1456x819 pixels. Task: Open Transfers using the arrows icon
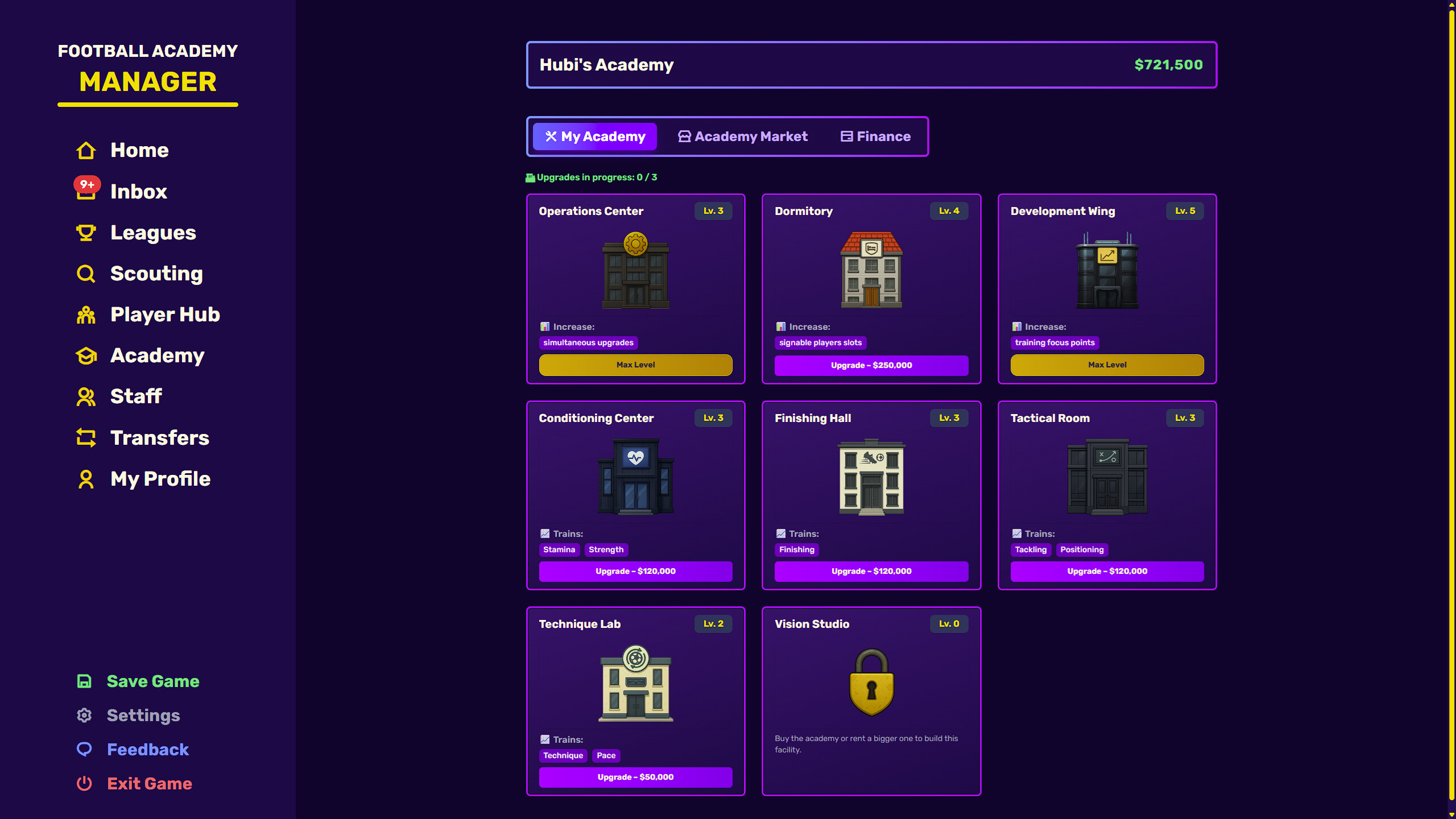click(85, 438)
